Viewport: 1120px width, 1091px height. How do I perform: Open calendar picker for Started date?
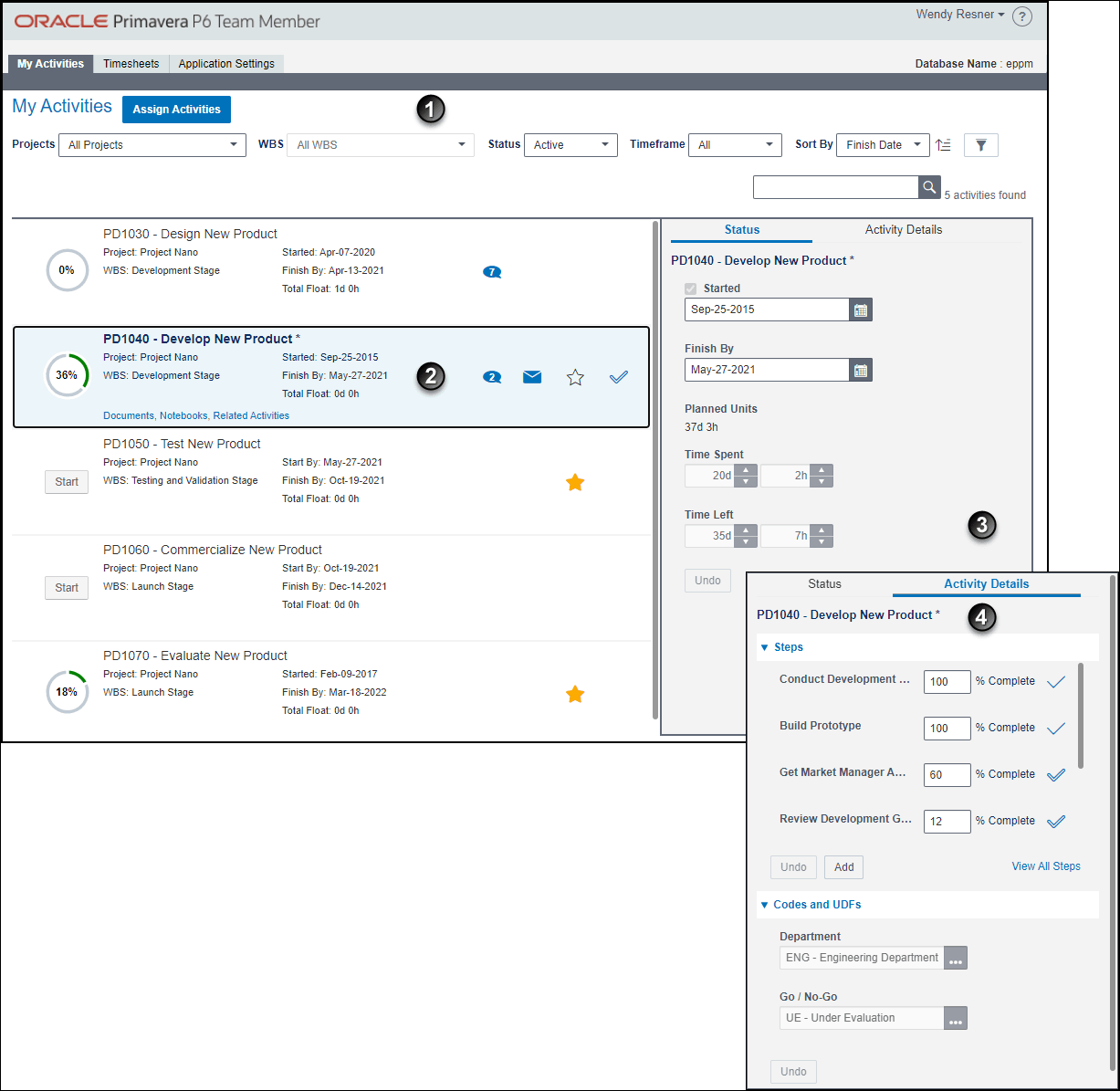point(861,309)
